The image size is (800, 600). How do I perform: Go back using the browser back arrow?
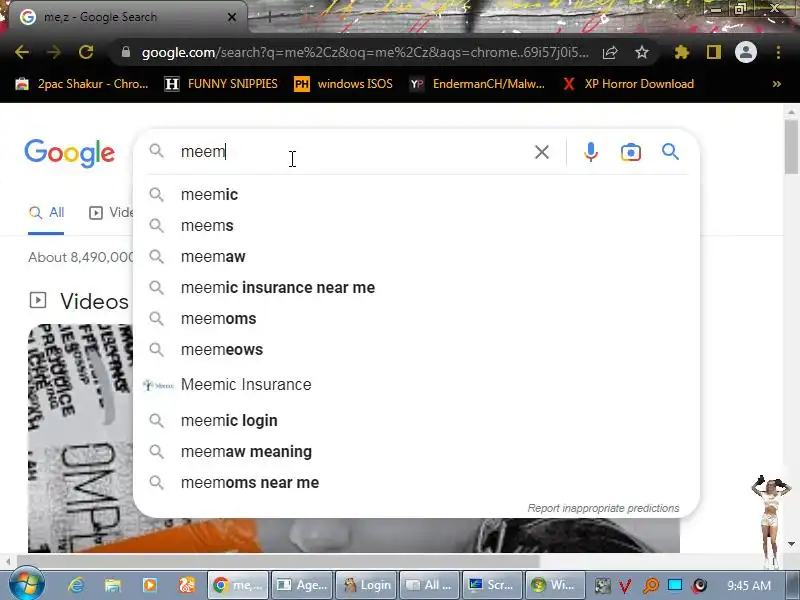coord(21,52)
